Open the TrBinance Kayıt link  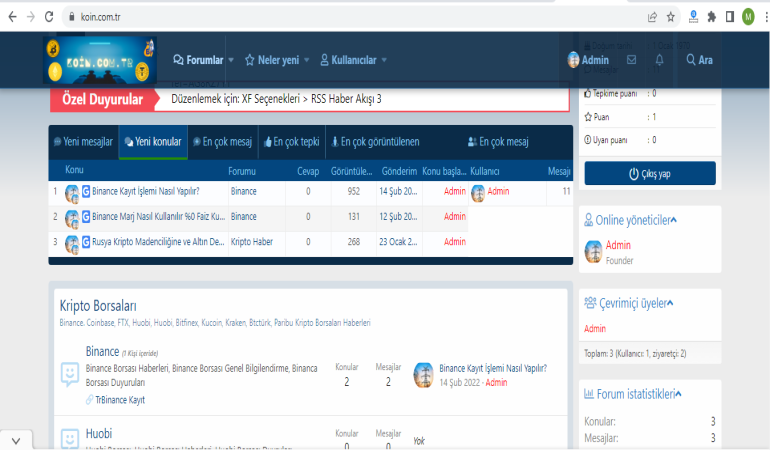tap(120, 400)
